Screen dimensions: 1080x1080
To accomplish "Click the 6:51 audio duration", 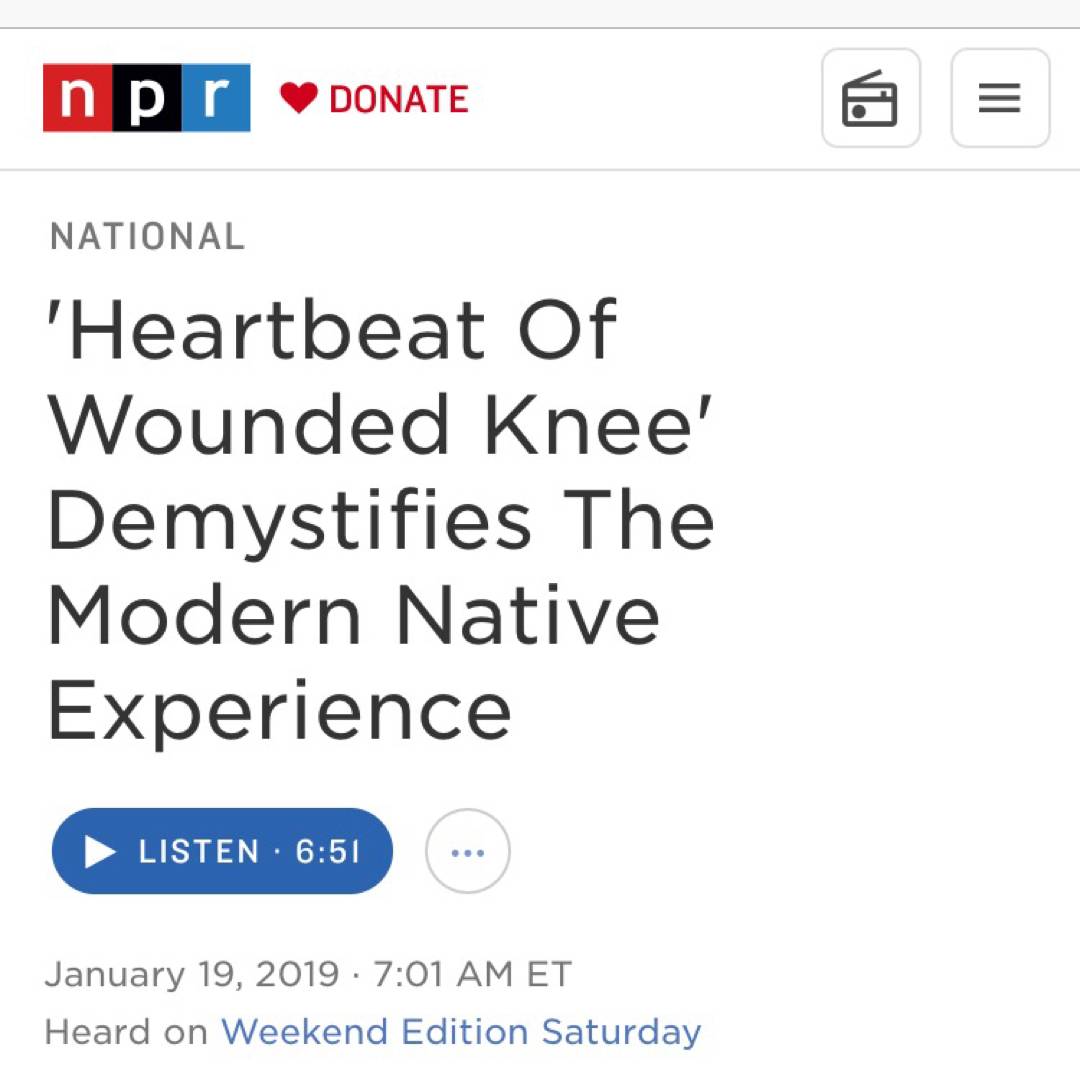I will click(327, 852).
